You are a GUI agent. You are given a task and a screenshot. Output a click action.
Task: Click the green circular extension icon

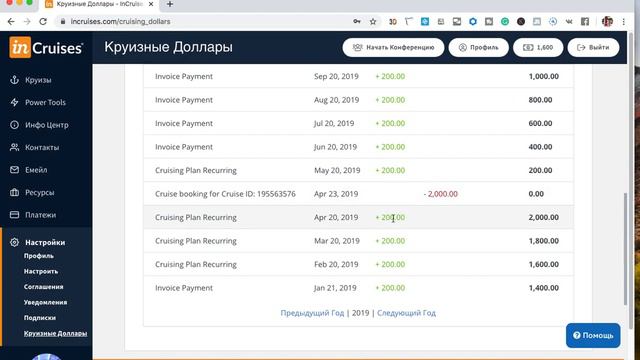(505, 22)
